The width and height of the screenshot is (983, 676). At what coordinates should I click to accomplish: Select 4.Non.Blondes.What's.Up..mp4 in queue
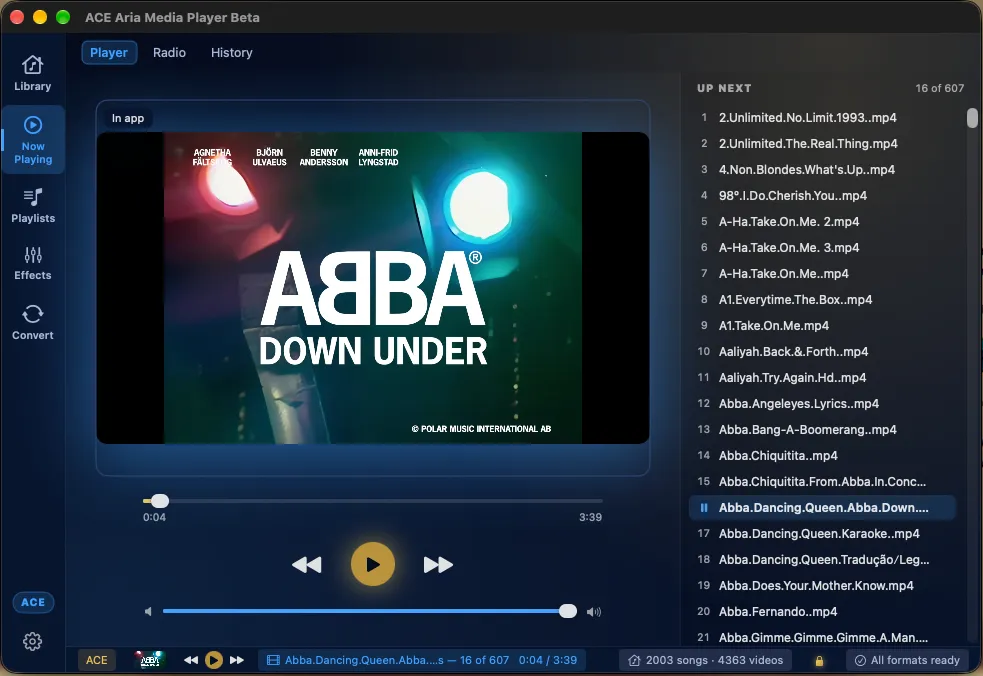[x=822, y=169]
